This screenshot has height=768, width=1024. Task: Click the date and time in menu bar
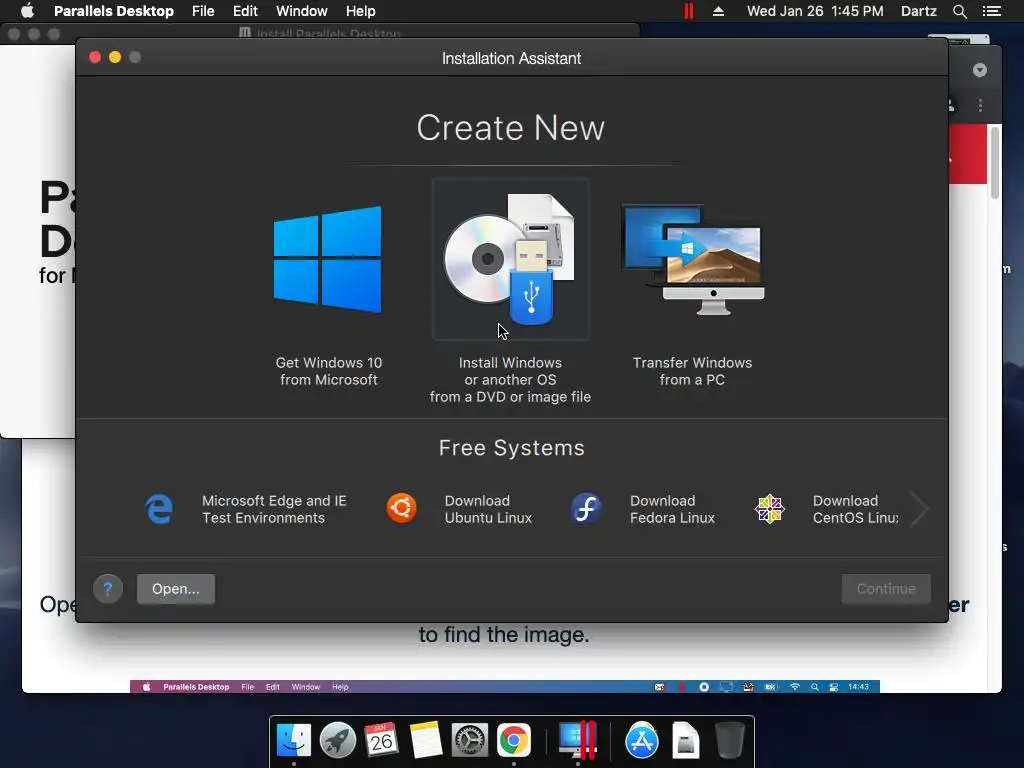coord(815,11)
